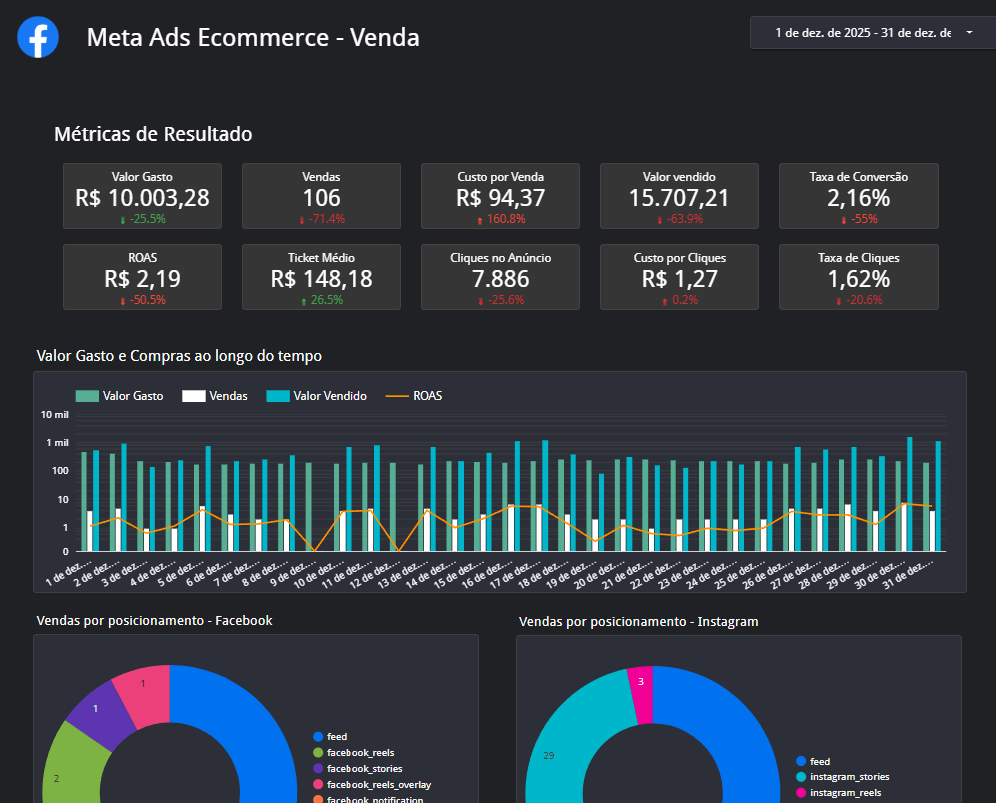
Task: Click the 31 de dez axis label
Action: 907,574
